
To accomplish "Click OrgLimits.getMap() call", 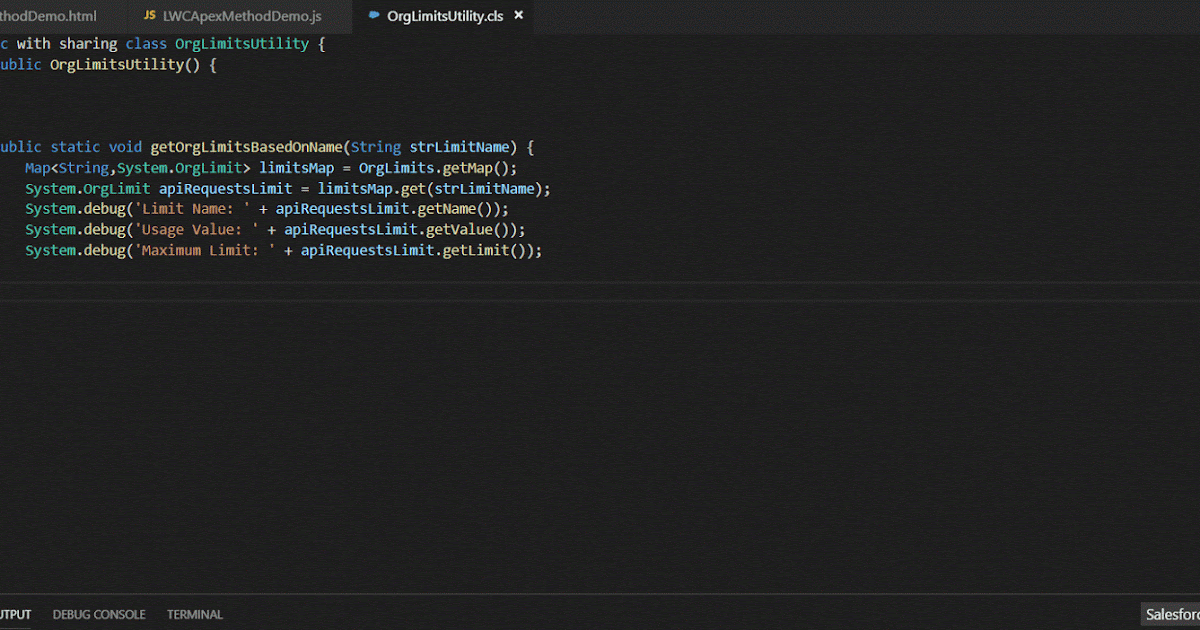I will [x=434, y=168].
